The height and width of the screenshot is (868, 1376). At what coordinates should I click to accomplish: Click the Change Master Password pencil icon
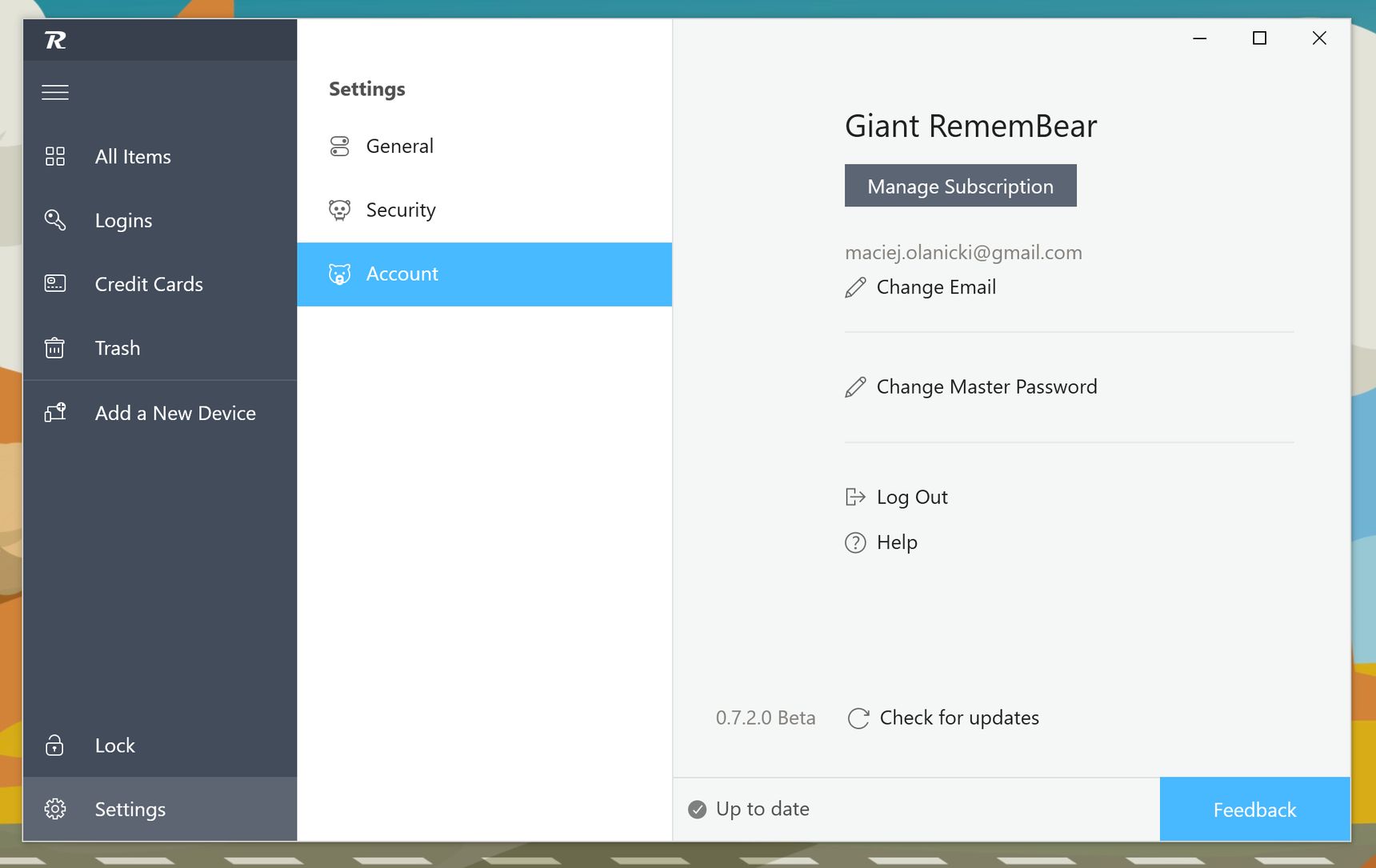click(x=855, y=387)
